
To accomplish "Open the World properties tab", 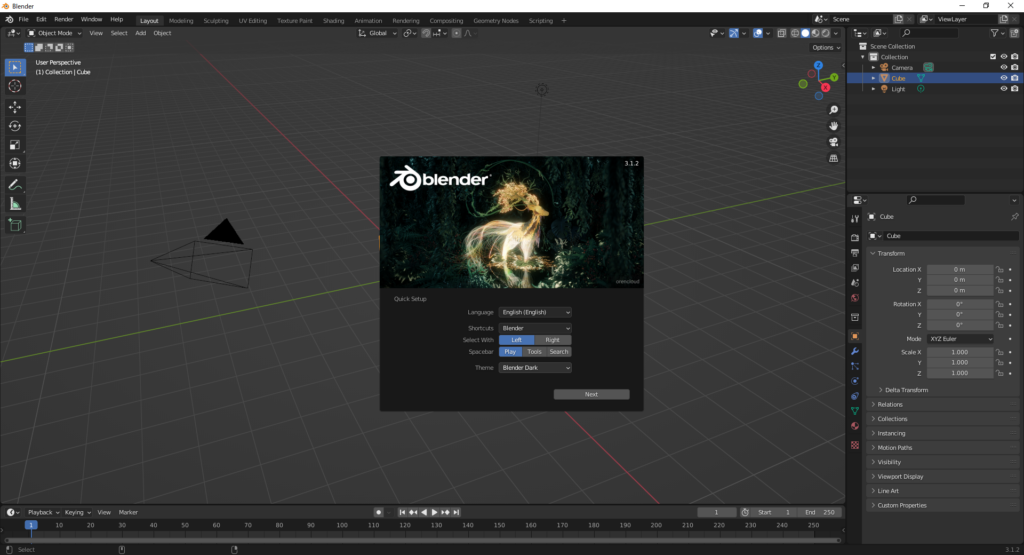I will pos(855,298).
